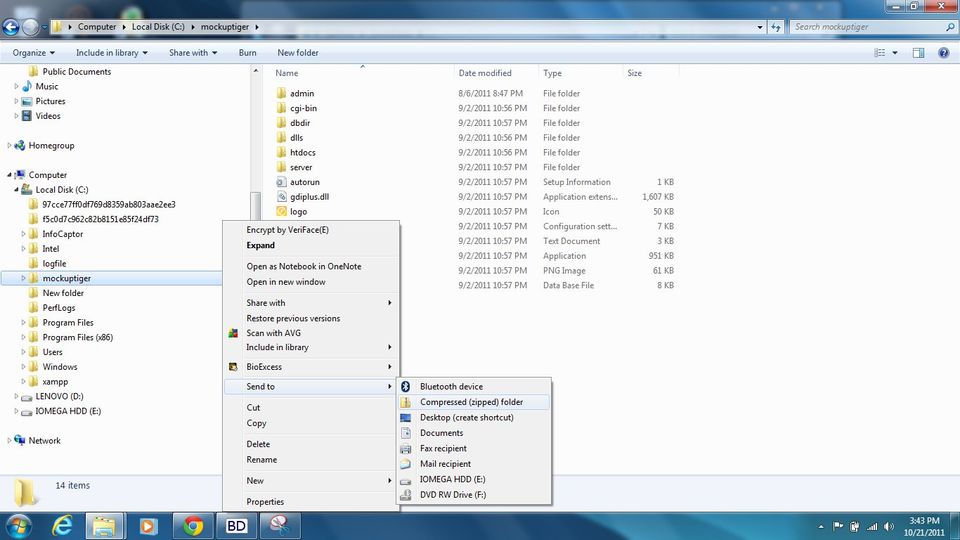Click the Bluetooth device icon

point(405,386)
